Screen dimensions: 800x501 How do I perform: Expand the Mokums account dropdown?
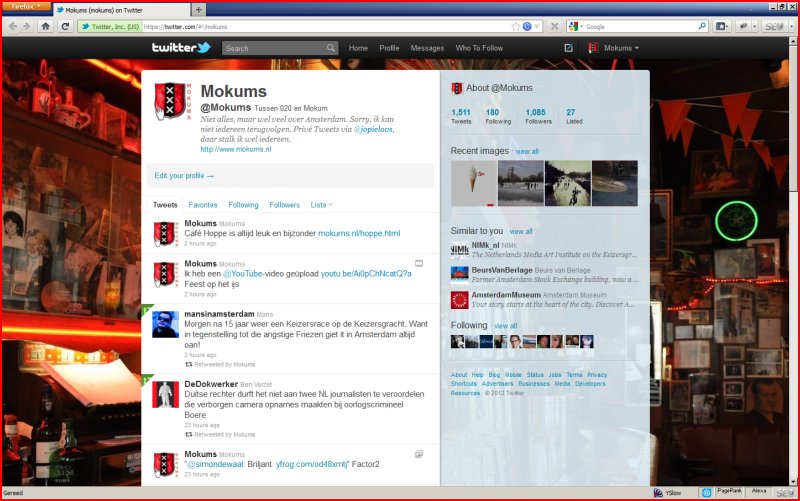pyautogui.click(x=613, y=48)
